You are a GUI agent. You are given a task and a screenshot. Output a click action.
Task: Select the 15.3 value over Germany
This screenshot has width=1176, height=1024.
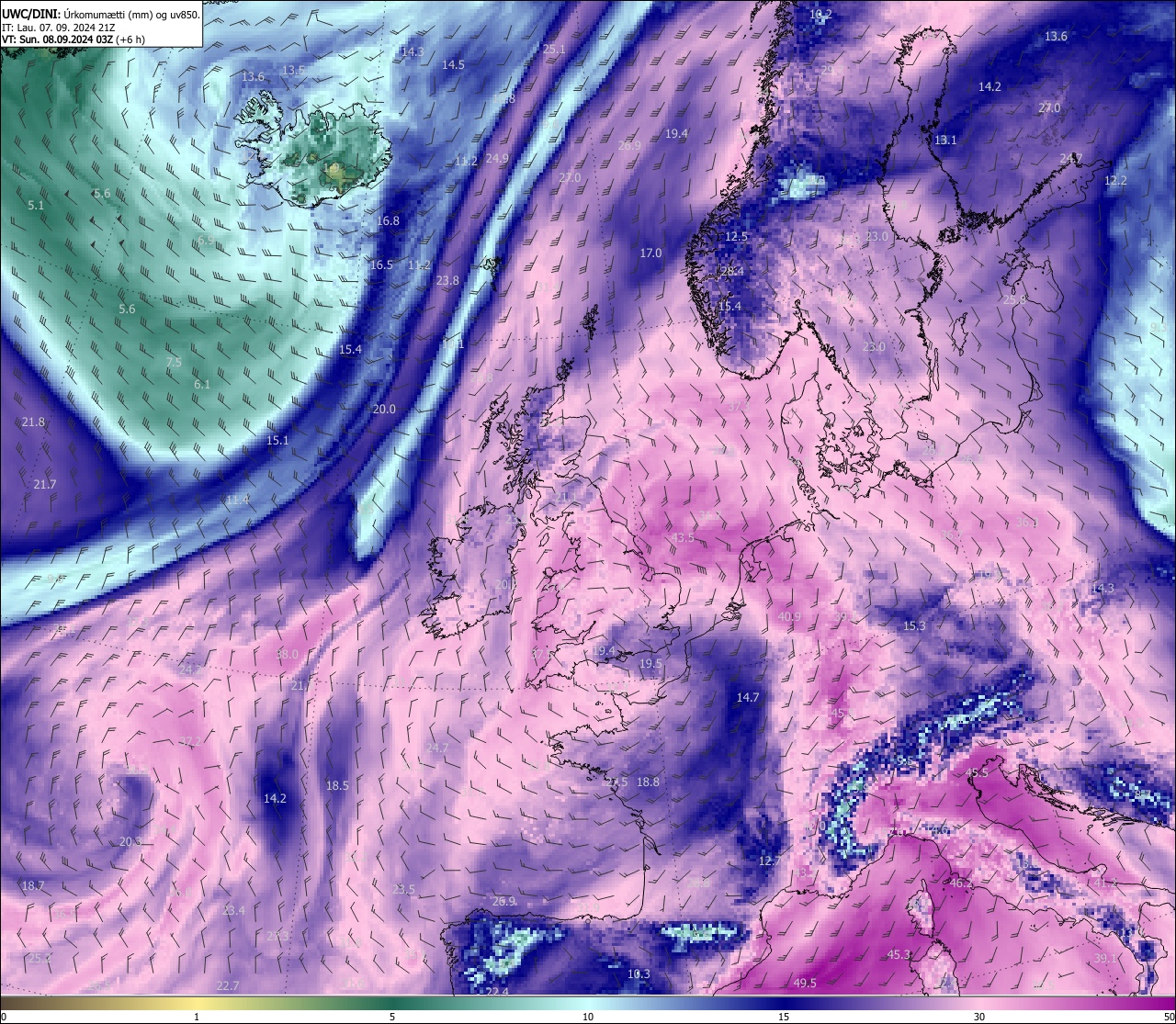[914, 625]
